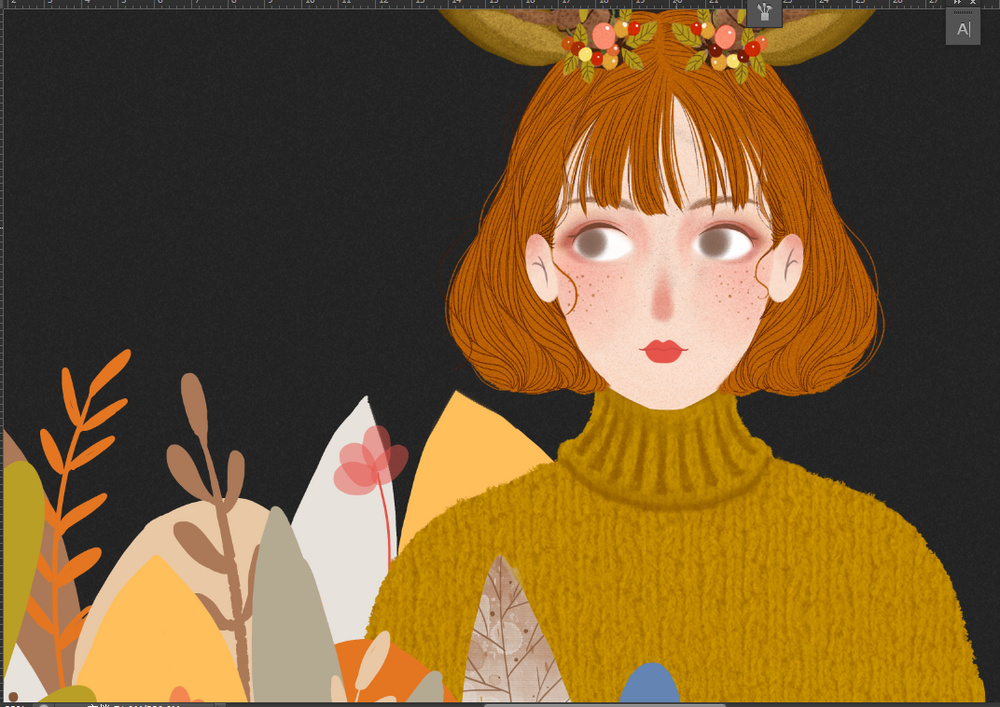This screenshot has height=707, width=1000.
Task: Click the gripper above the Character icon
Action: coord(963,11)
